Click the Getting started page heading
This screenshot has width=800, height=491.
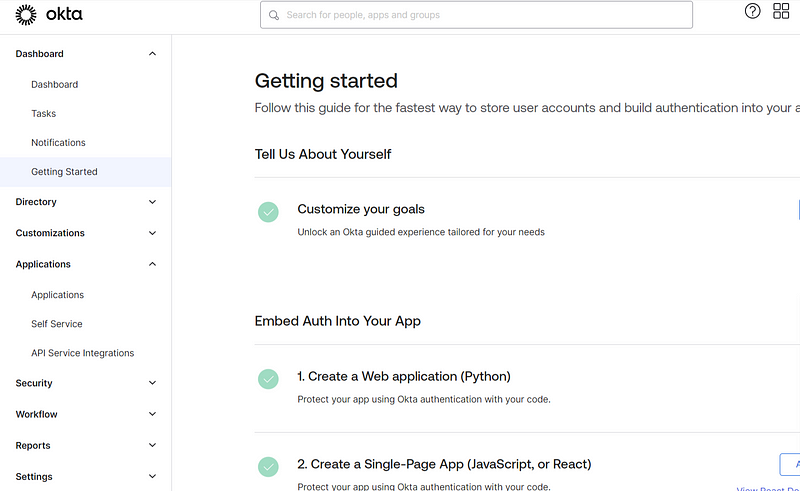(x=326, y=81)
